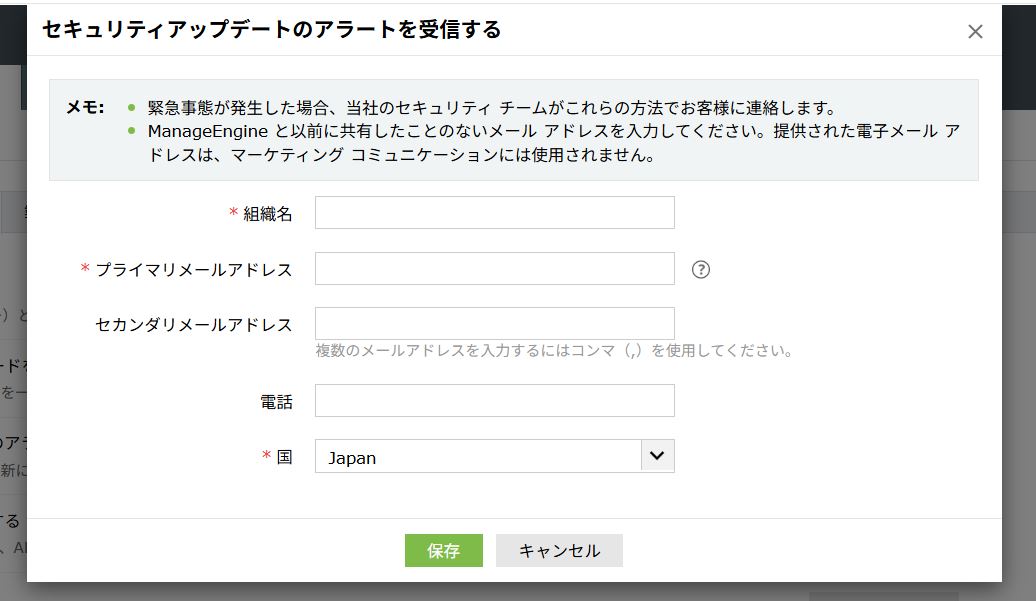Screen dimensions: 1036x601
Task: Expand country list via chevron arrow
Action: pos(657,456)
